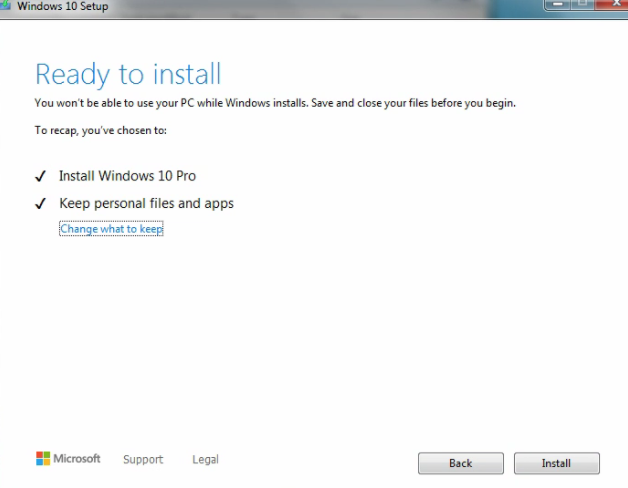The height and width of the screenshot is (488, 628).
Task: Go back with the Back button
Action: point(461,463)
